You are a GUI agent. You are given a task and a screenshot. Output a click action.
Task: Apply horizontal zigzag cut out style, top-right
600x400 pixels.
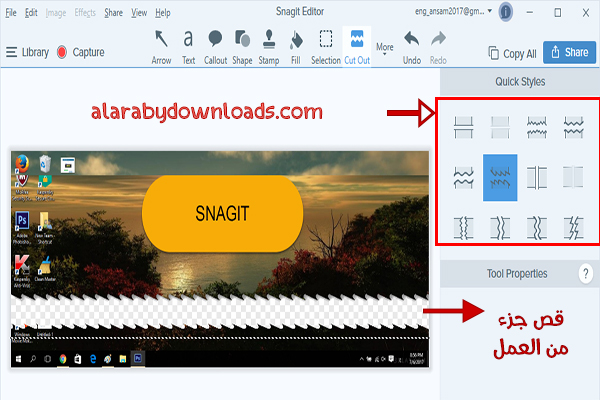click(574, 127)
